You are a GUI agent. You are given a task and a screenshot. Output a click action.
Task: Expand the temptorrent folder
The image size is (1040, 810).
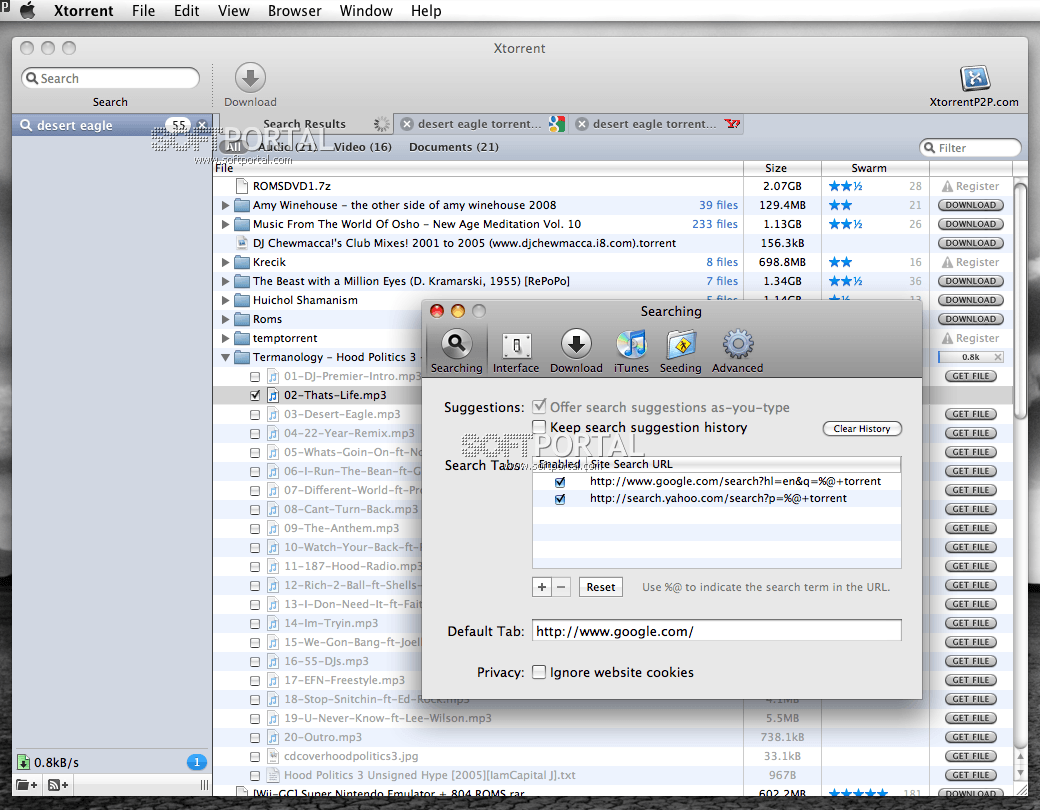click(x=226, y=338)
